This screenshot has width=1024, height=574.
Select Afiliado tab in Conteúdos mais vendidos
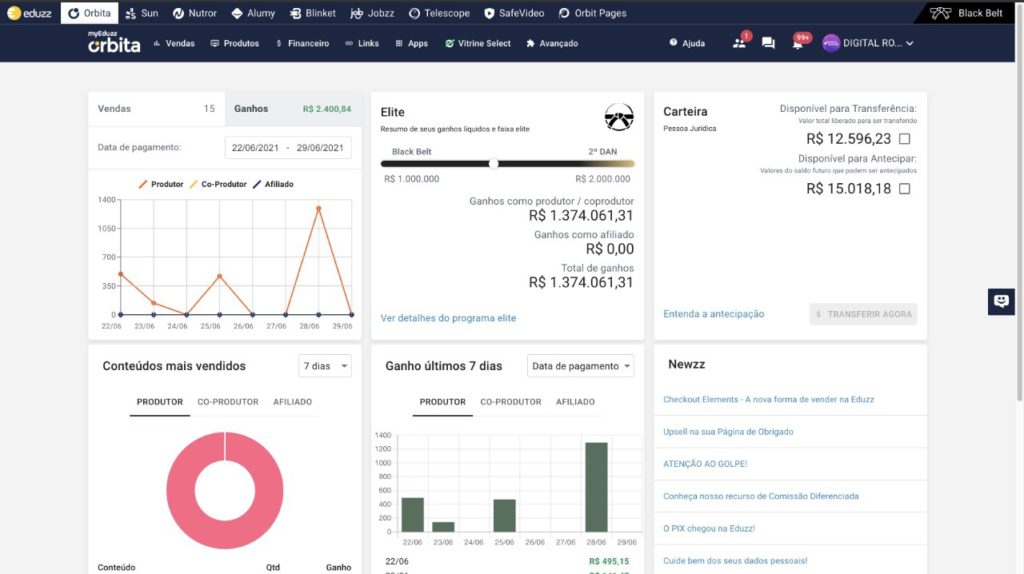pyautogui.click(x=293, y=402)
